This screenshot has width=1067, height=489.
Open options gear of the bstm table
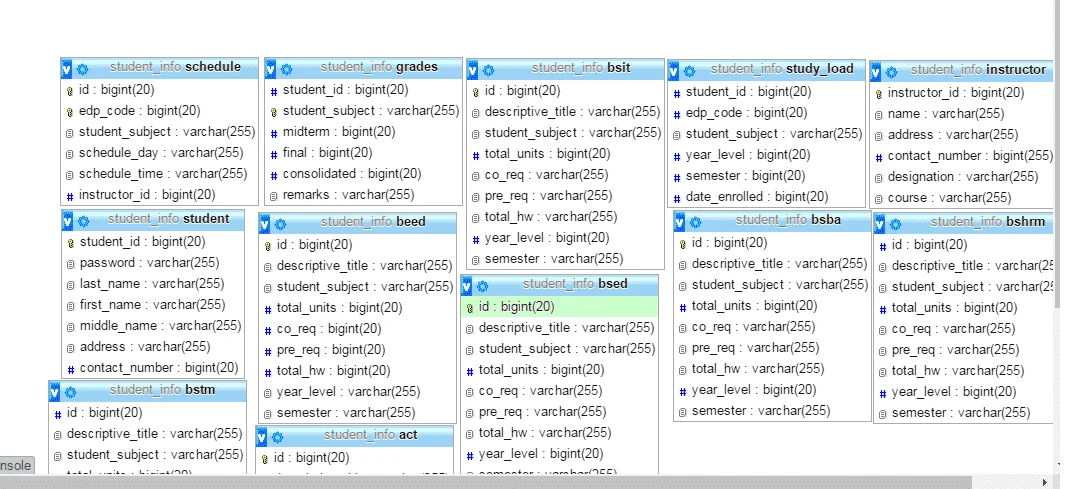(x=70, y=392)
